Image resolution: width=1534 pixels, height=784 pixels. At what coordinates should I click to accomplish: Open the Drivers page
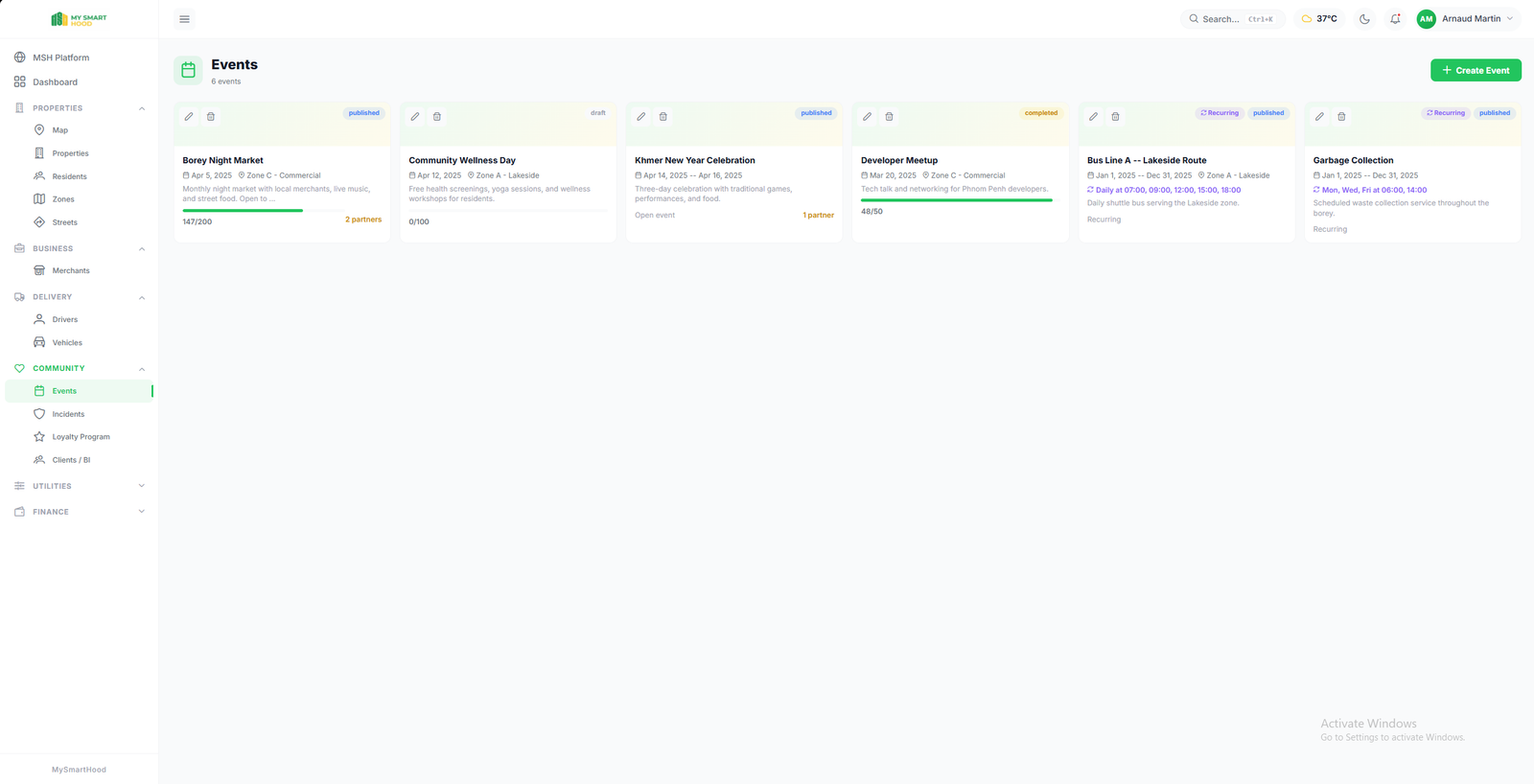pyautogui.click(x=79, y=319)
